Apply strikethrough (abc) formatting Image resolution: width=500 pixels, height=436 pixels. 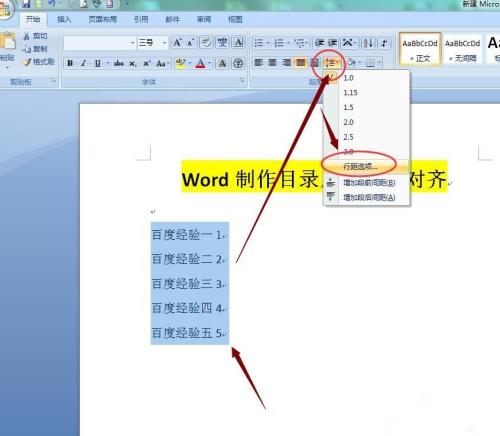tap(119, 63)
